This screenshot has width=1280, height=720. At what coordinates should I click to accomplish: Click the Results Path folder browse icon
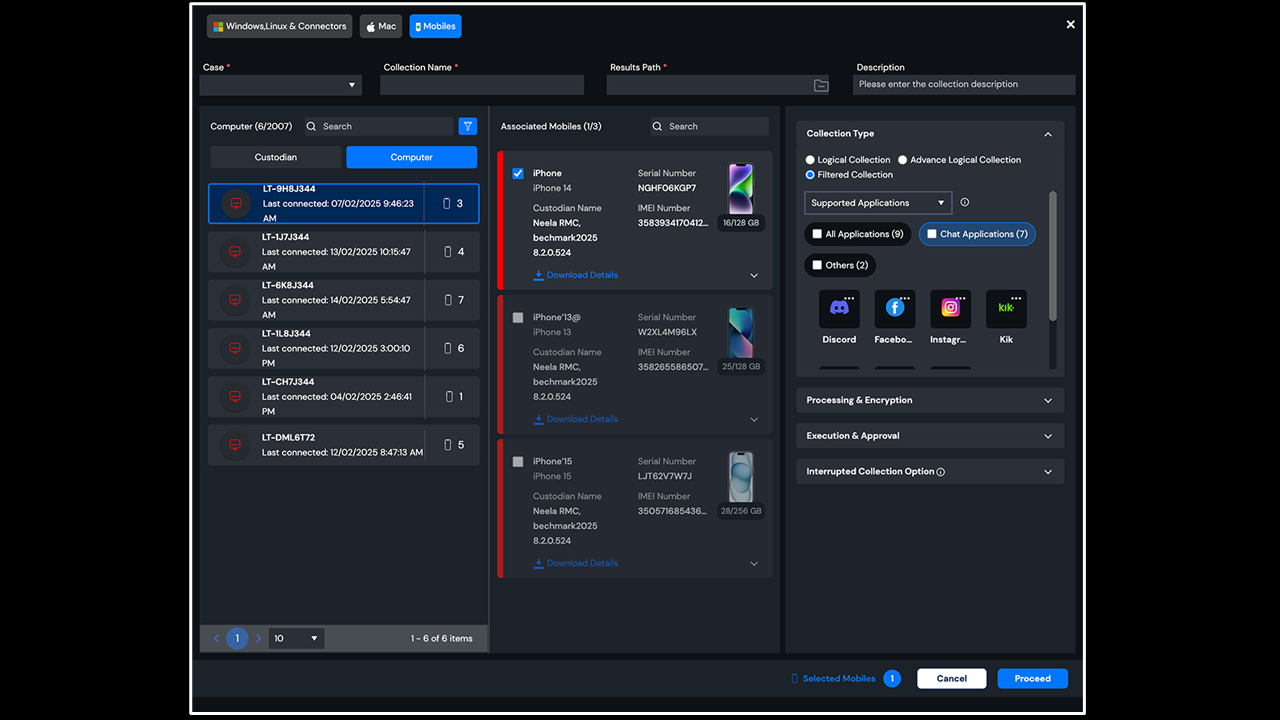pyautogui.click(x=821, y=86)
